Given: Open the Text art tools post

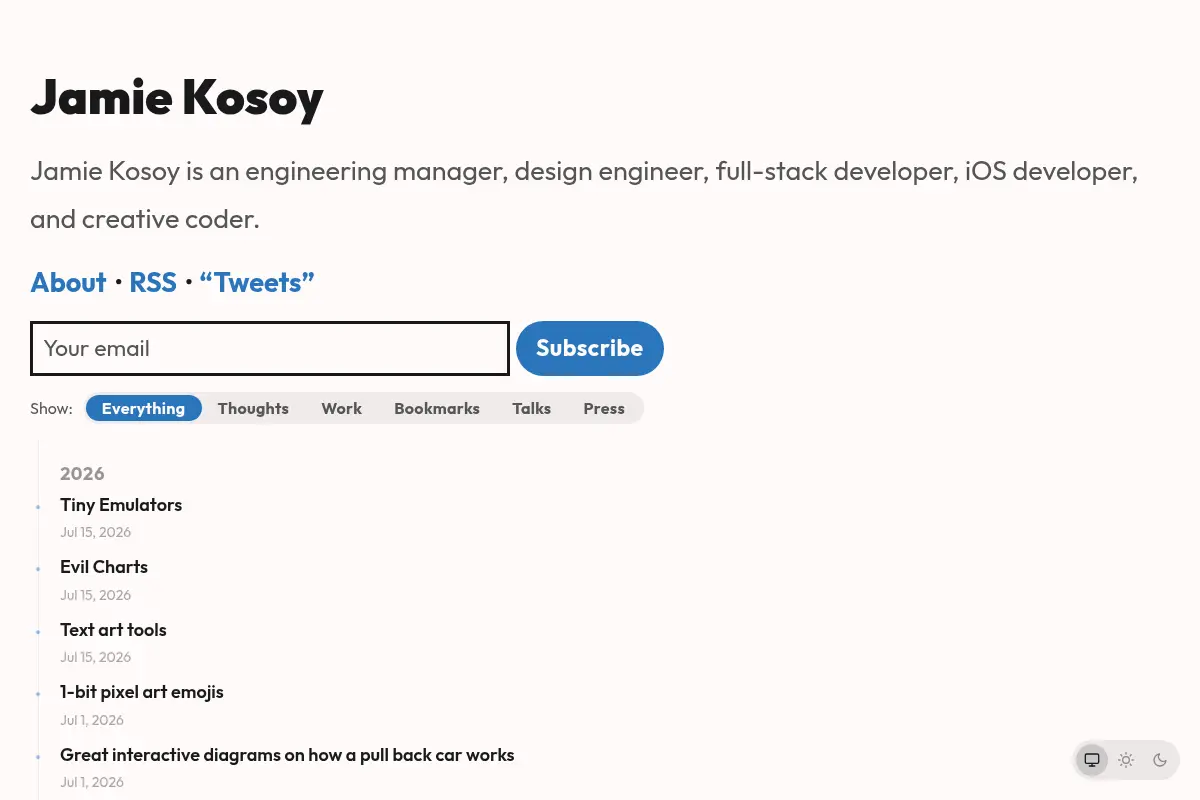Looking at the screenshot, I should click(x=113, y=630).
